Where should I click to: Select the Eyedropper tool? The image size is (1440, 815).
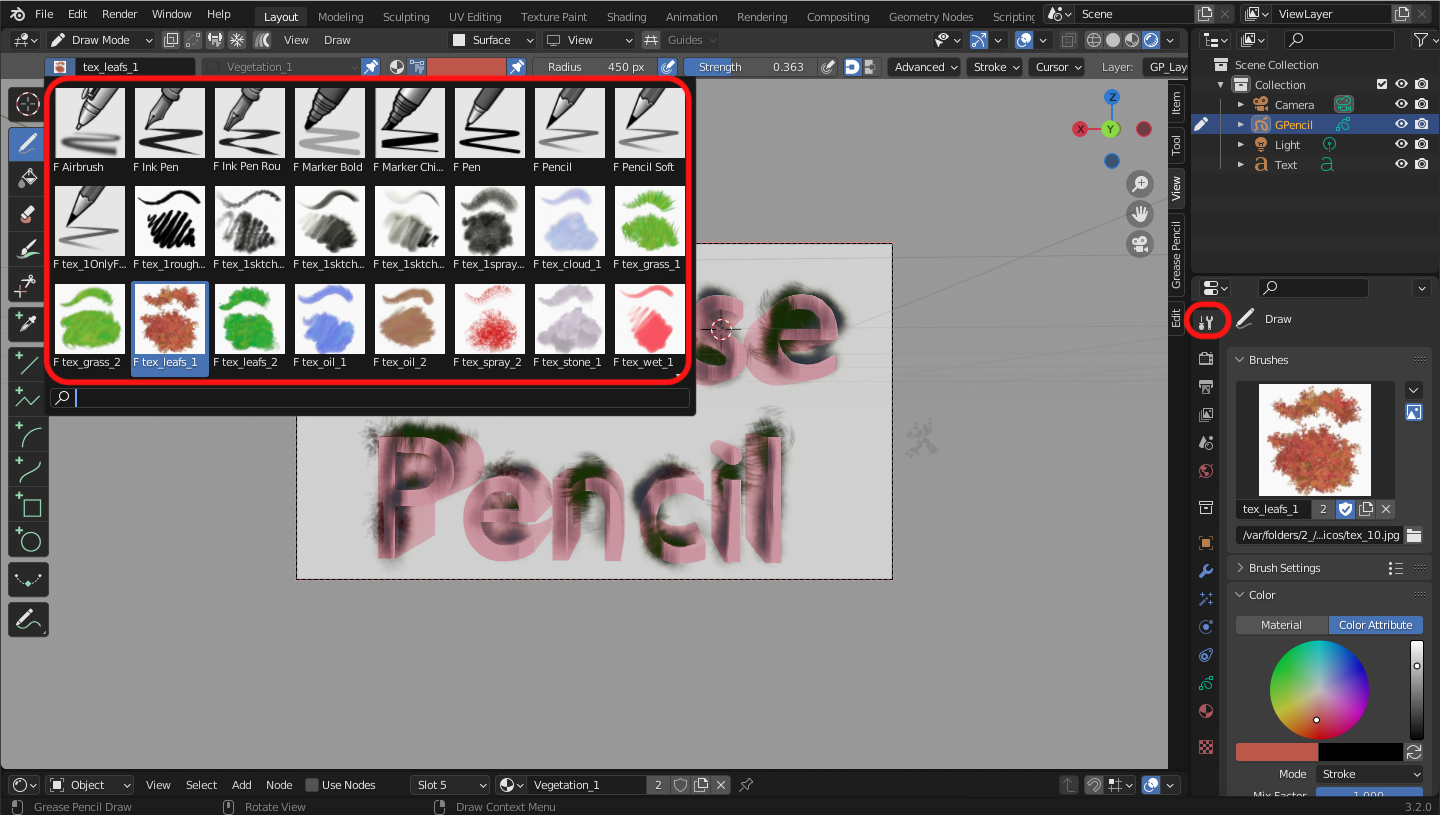28,324
